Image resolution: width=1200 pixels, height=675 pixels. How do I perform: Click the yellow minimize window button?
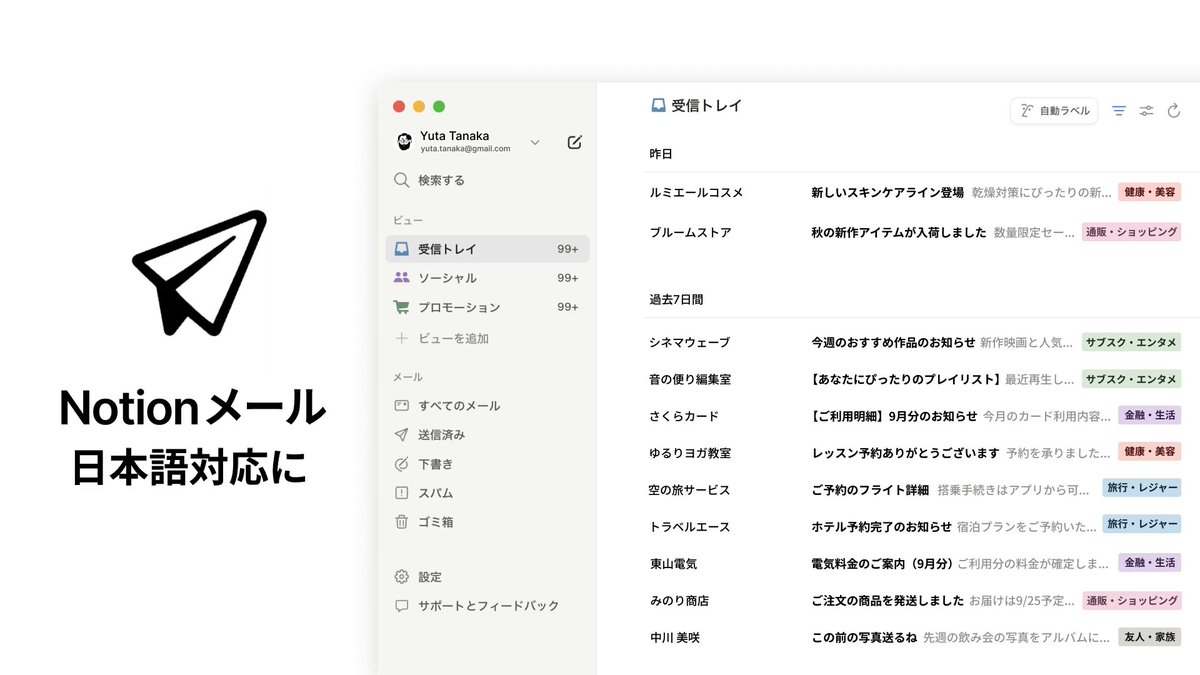[419, 107]
